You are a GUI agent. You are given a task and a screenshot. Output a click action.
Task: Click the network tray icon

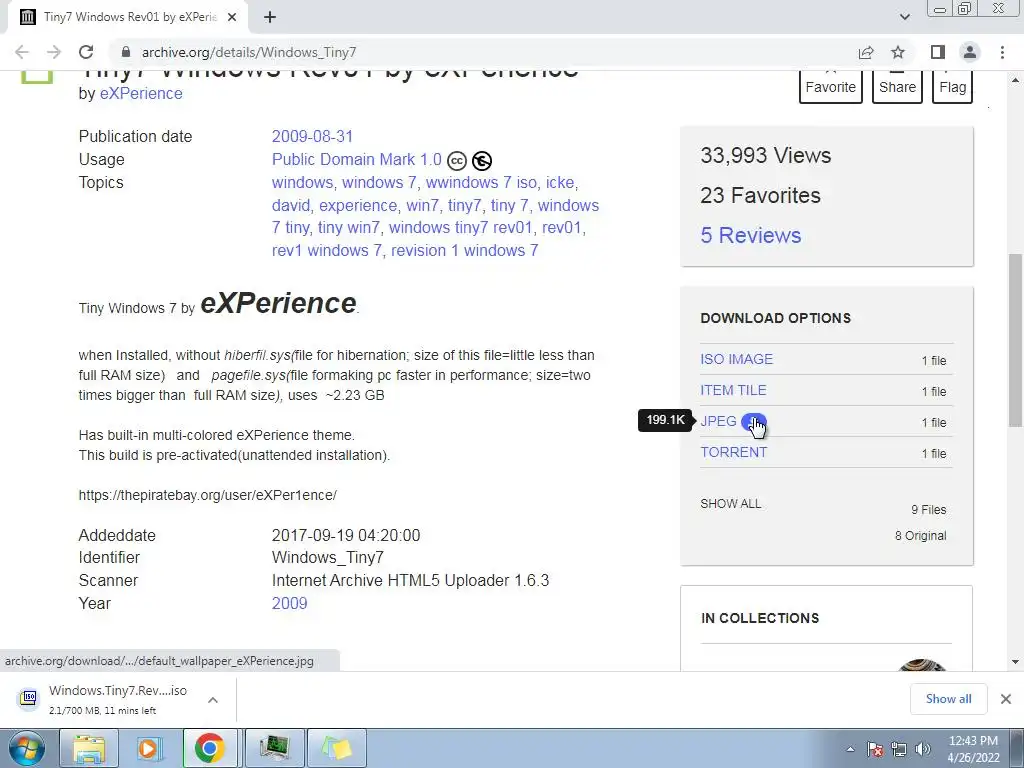click(899, 749)
